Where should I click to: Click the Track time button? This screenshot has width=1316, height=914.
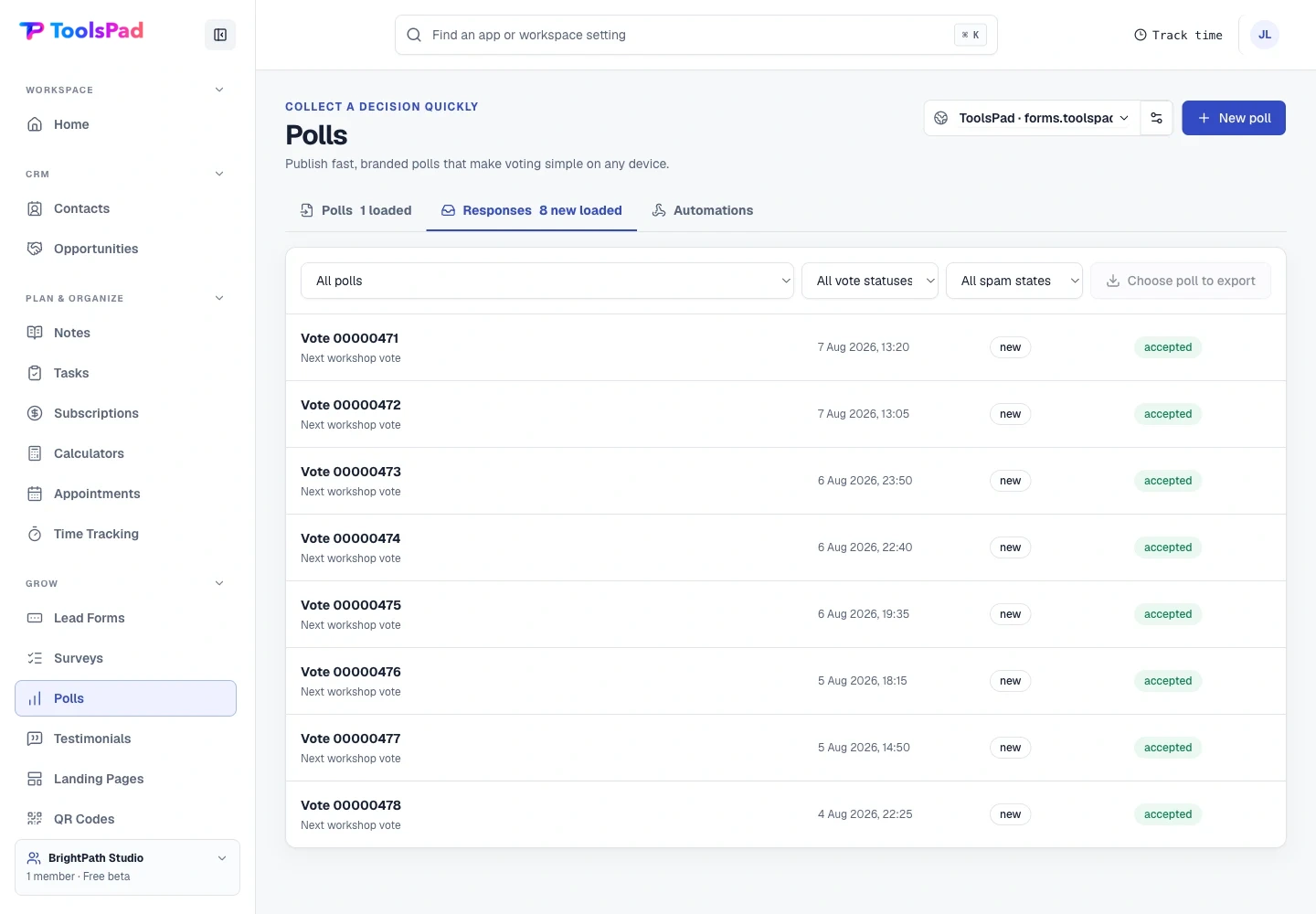[1178, 35]
